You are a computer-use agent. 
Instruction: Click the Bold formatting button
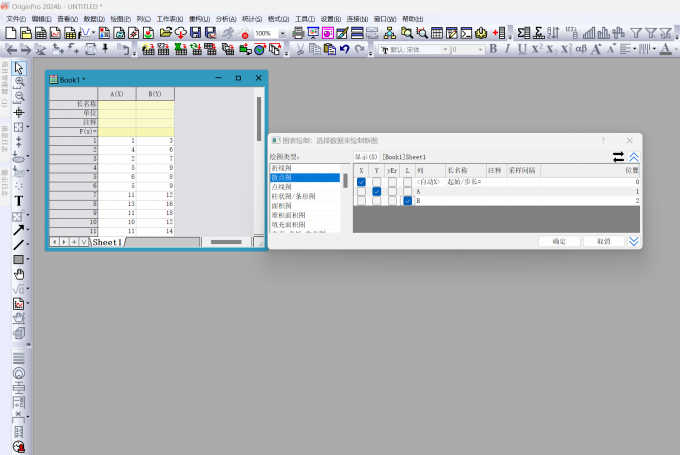pos(493,49)
